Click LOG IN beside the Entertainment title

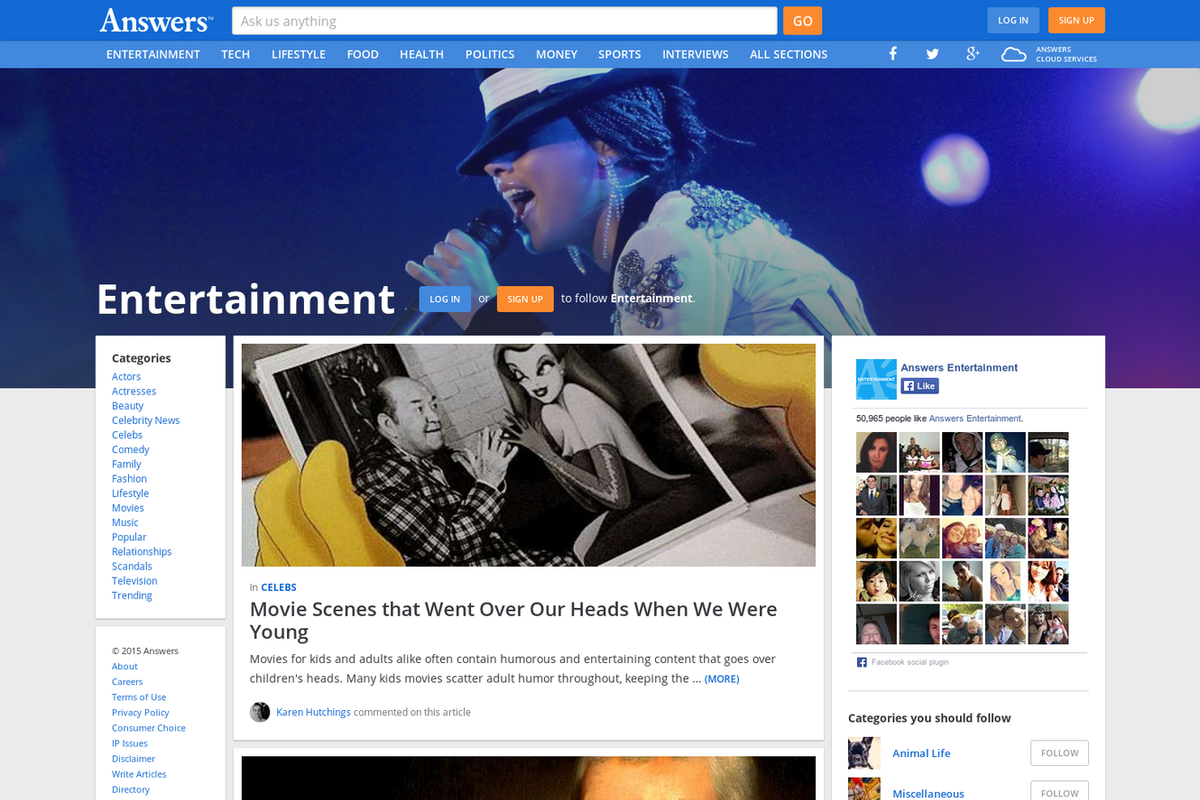(445, 299)
